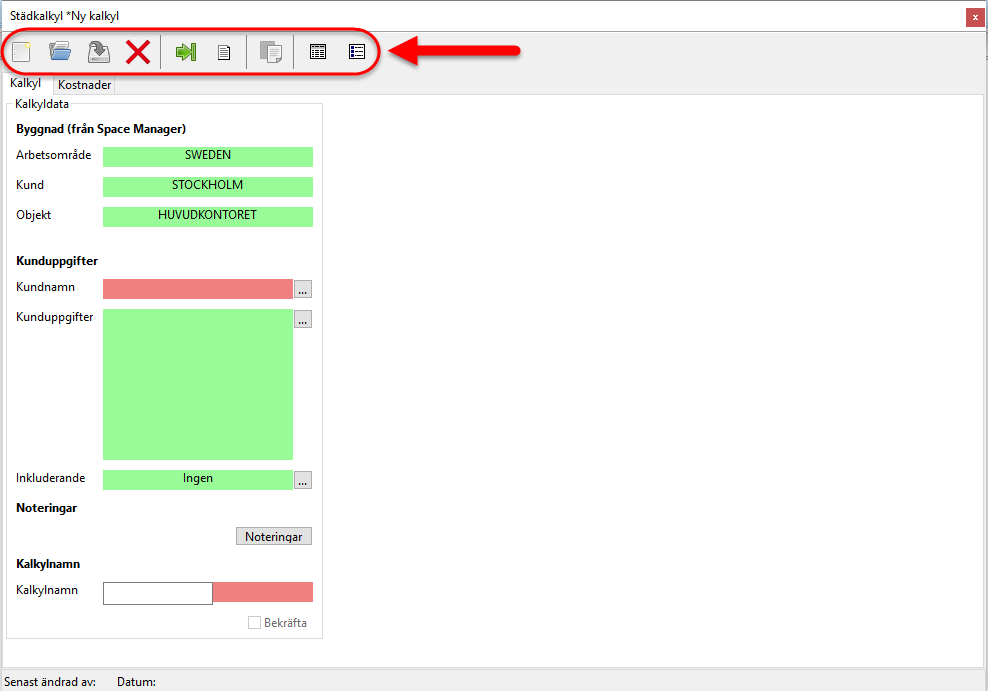Select the Kalkyl tab
This screenshot has height=691, width=988.
(25, 84)
